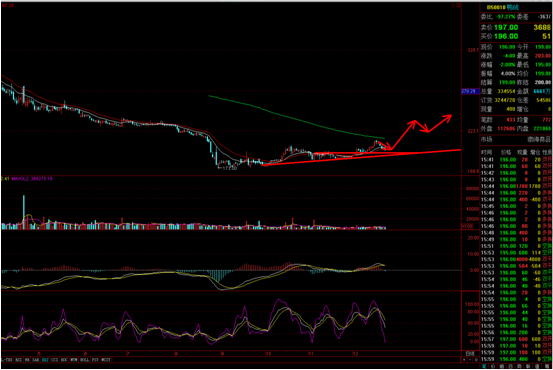Open the RSI indicator tab
Viewport: 553px width, 370px height.
[x=19, y=360]
